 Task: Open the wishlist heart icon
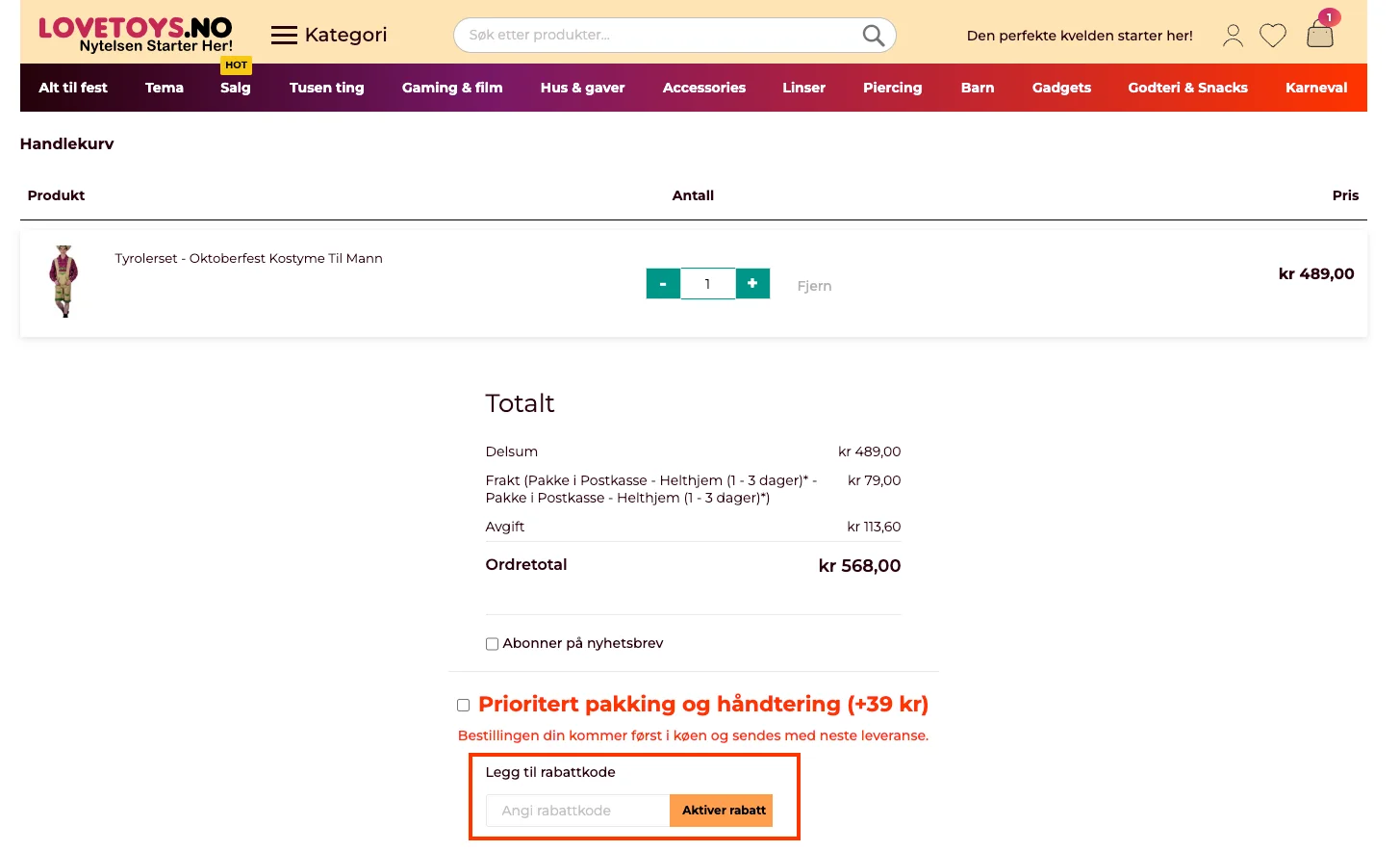click(x=1273, y=36)
